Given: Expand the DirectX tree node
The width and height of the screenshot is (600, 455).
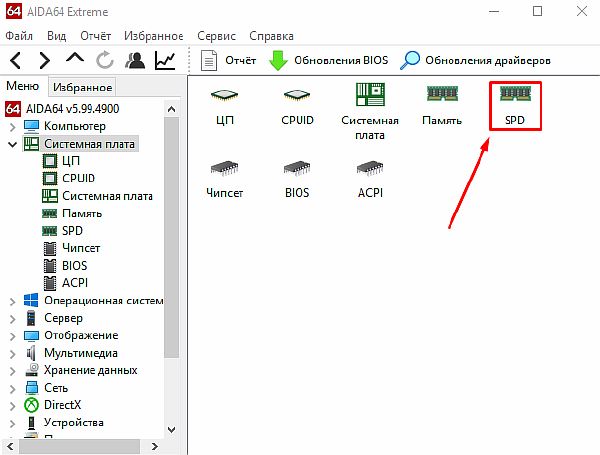Looking at the screenshot, I should pos(12,406).
